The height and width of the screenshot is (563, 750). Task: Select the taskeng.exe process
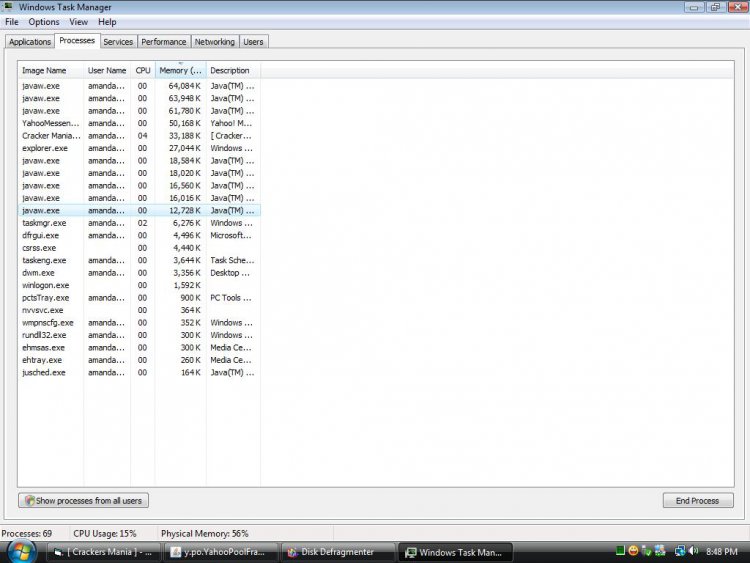pos(139,260)
